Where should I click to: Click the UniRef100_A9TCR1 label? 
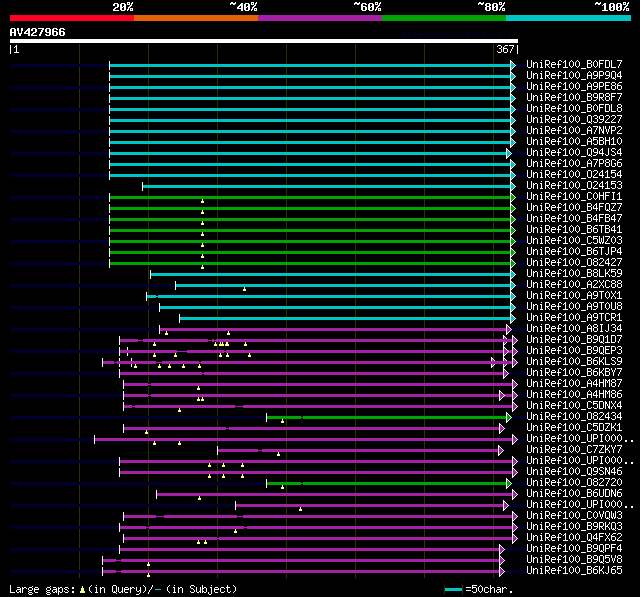[574, 318]
